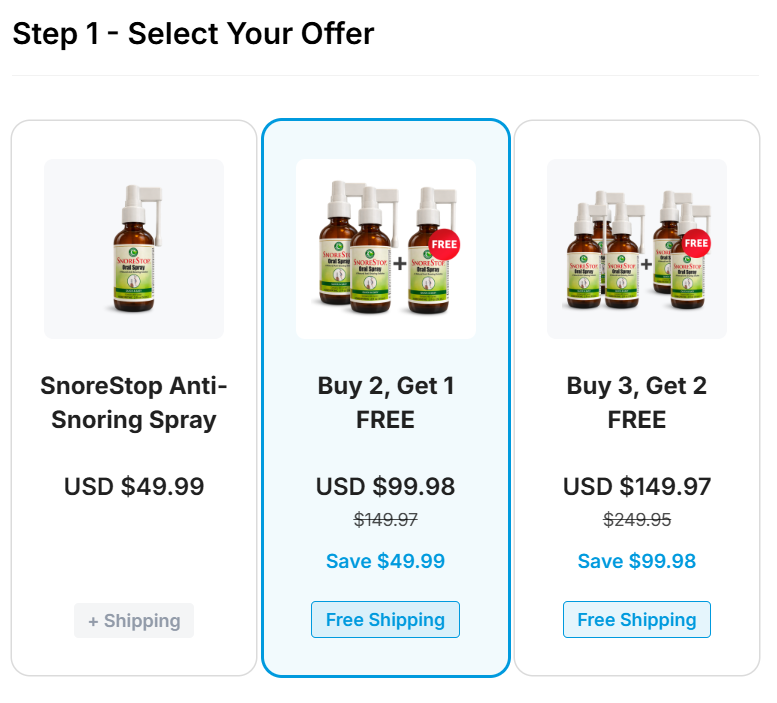Click the Save $49.99 text
777x703 pixels.
(x=385, y=561)
